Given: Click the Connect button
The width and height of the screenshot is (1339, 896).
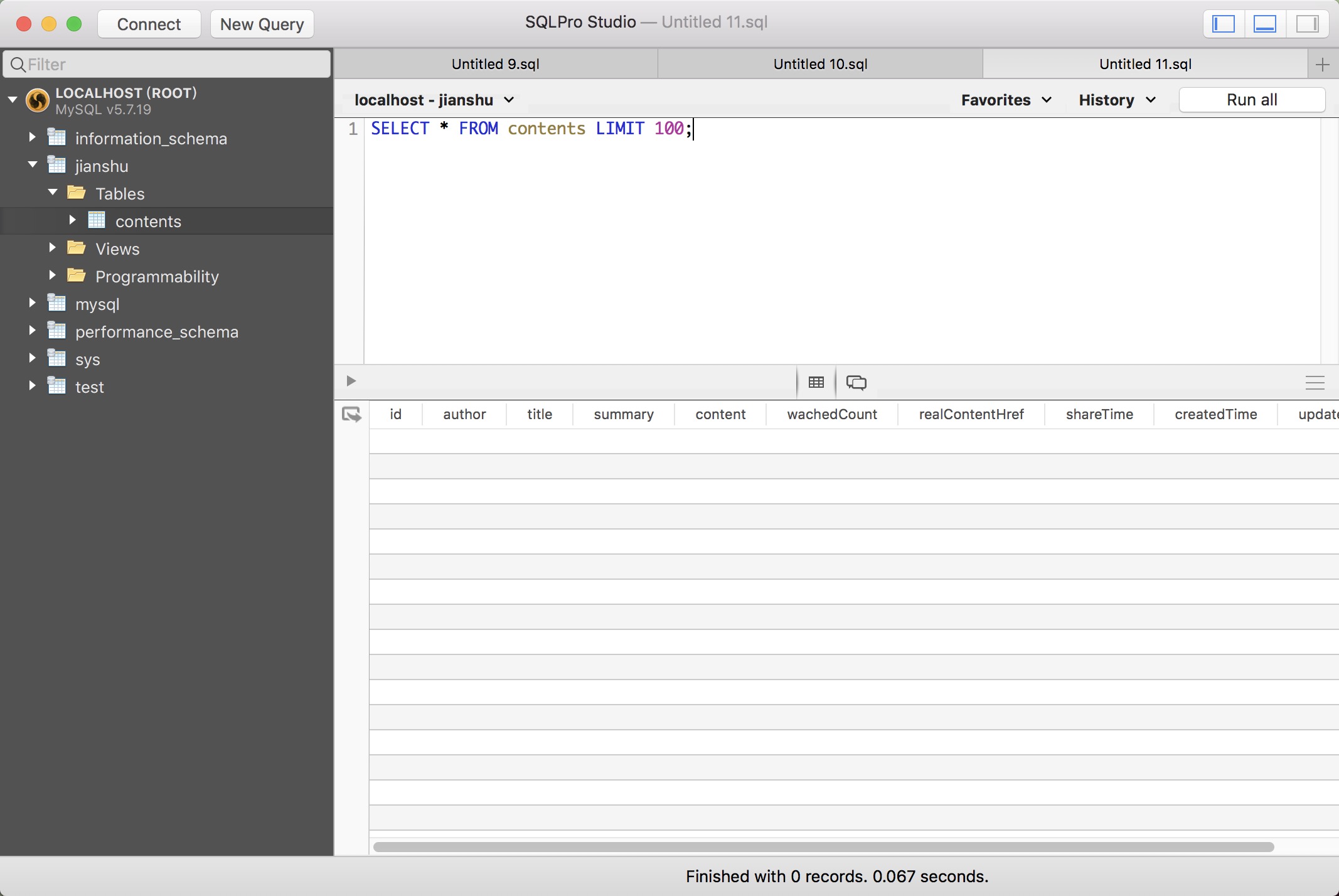Looking at the screenshot, I should [149, 24].
